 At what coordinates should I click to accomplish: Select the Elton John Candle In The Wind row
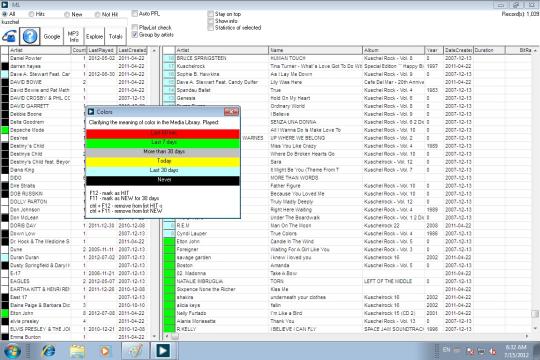348,241
